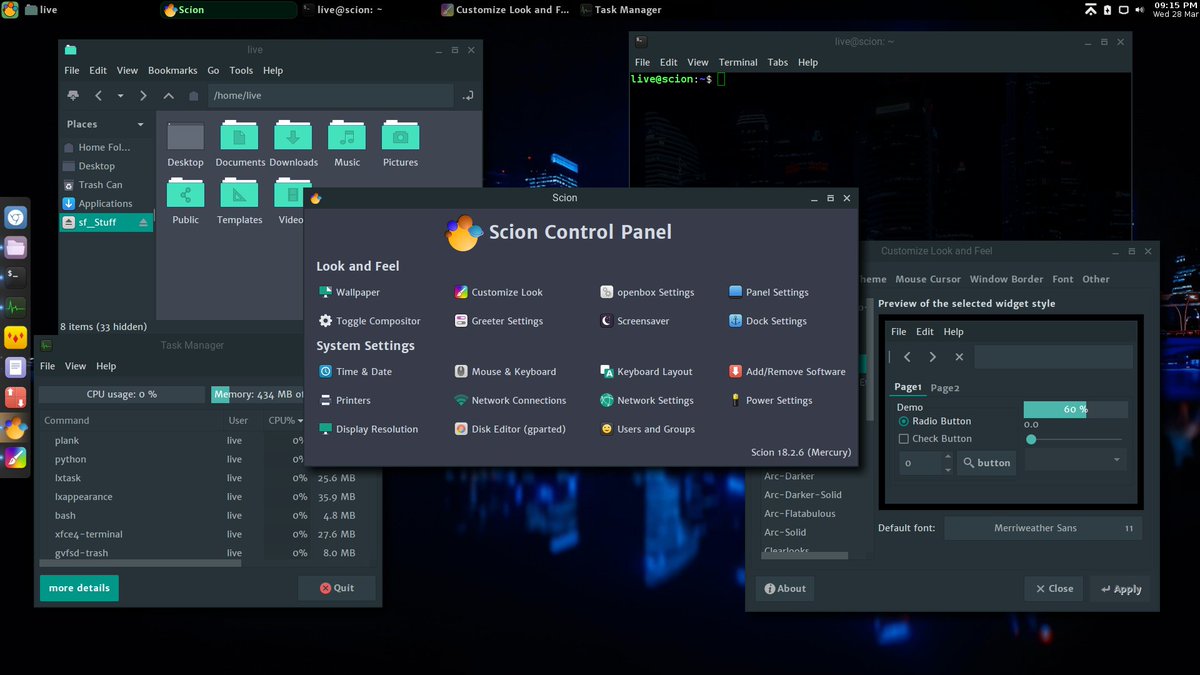Click the /home/live path field
This screenshot has height=675, width=1200.
[329, 96]
